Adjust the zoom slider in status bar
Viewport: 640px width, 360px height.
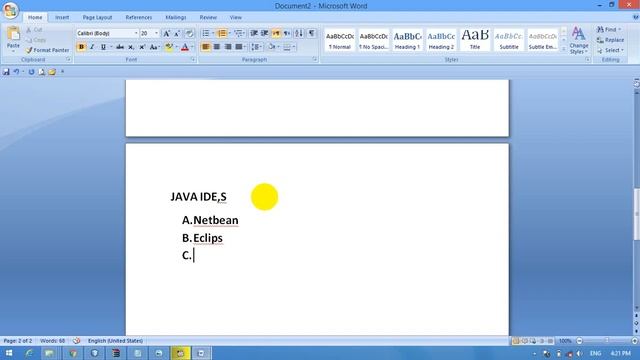coord(607,341)
